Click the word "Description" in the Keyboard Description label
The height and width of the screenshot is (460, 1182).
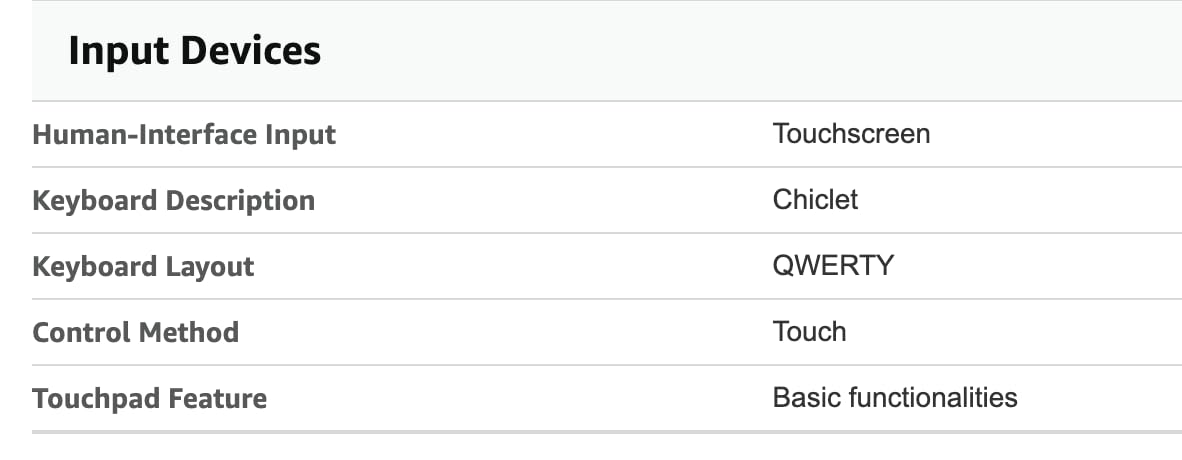(x=240, y=201)
